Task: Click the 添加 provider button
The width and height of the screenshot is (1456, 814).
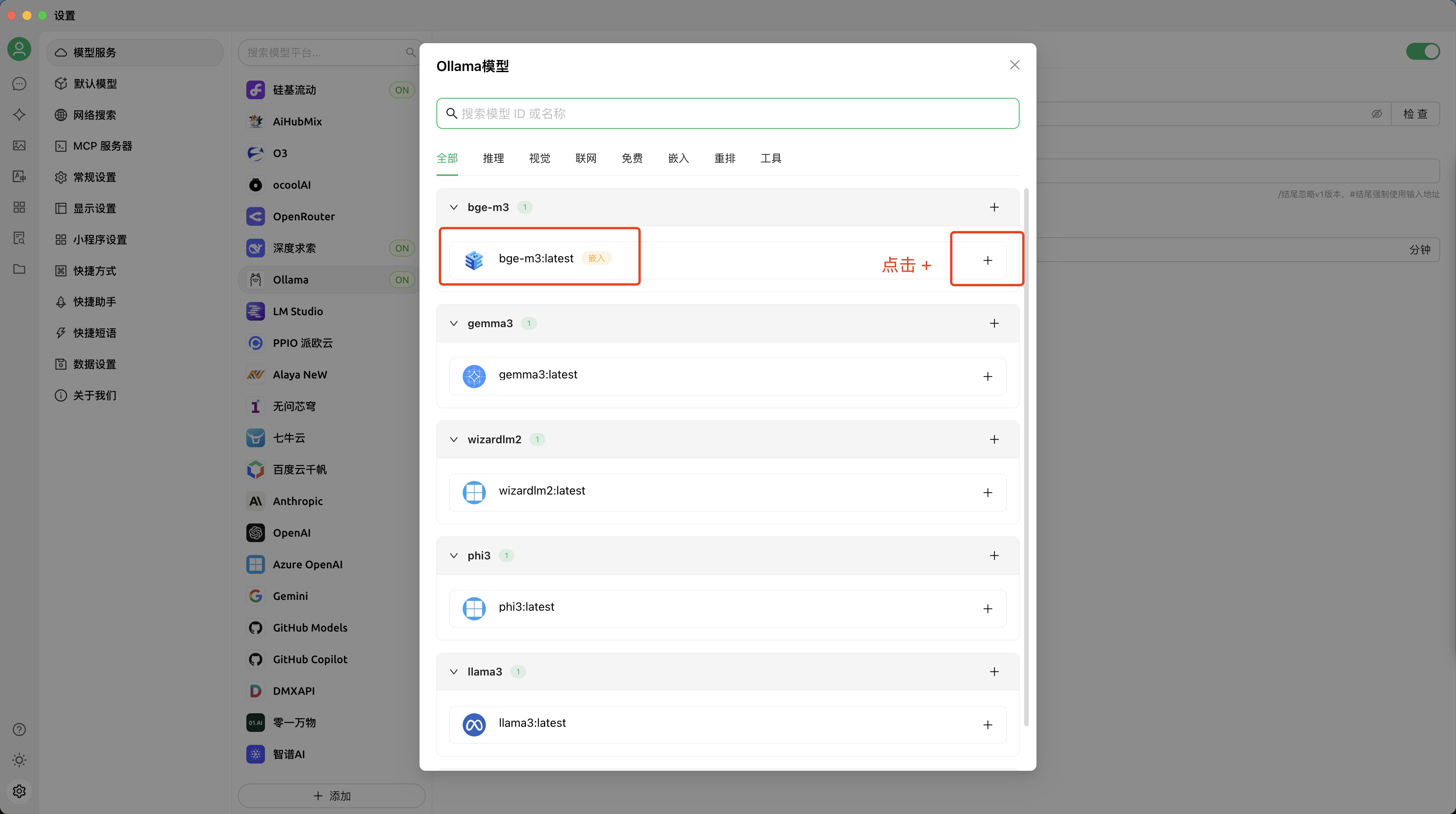Action: [332, 796]
